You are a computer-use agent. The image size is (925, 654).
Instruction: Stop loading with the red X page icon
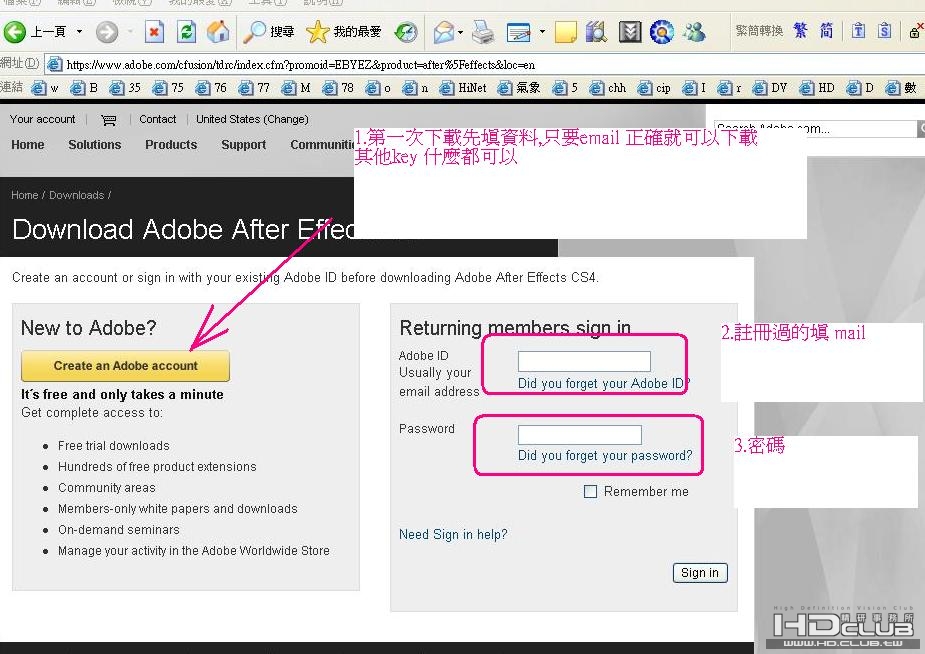coord(154,32)
